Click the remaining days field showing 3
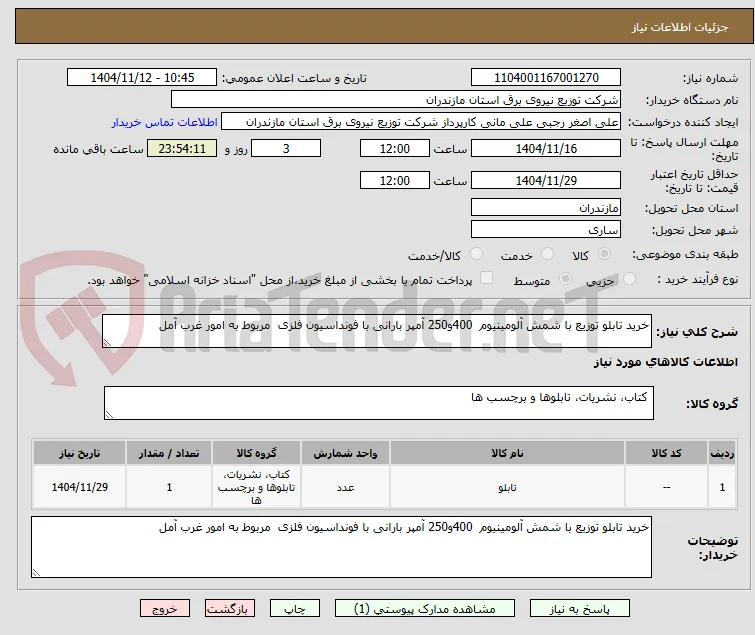 (x=286, y=148)
